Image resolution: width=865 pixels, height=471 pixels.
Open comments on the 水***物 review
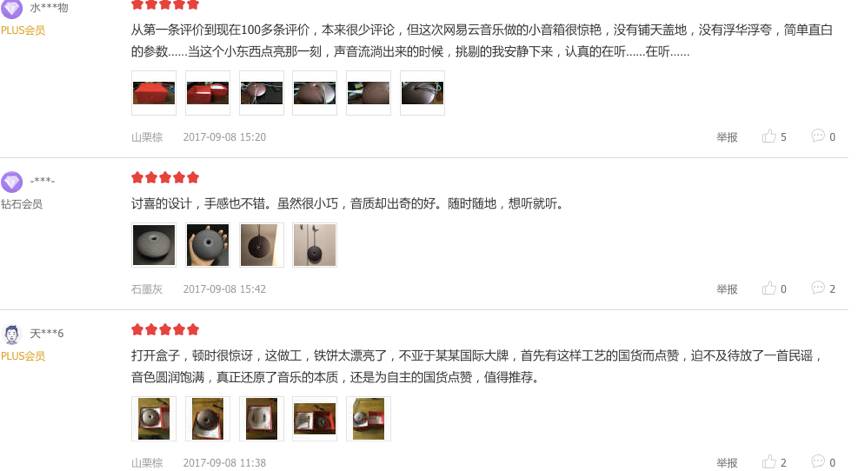818,136
